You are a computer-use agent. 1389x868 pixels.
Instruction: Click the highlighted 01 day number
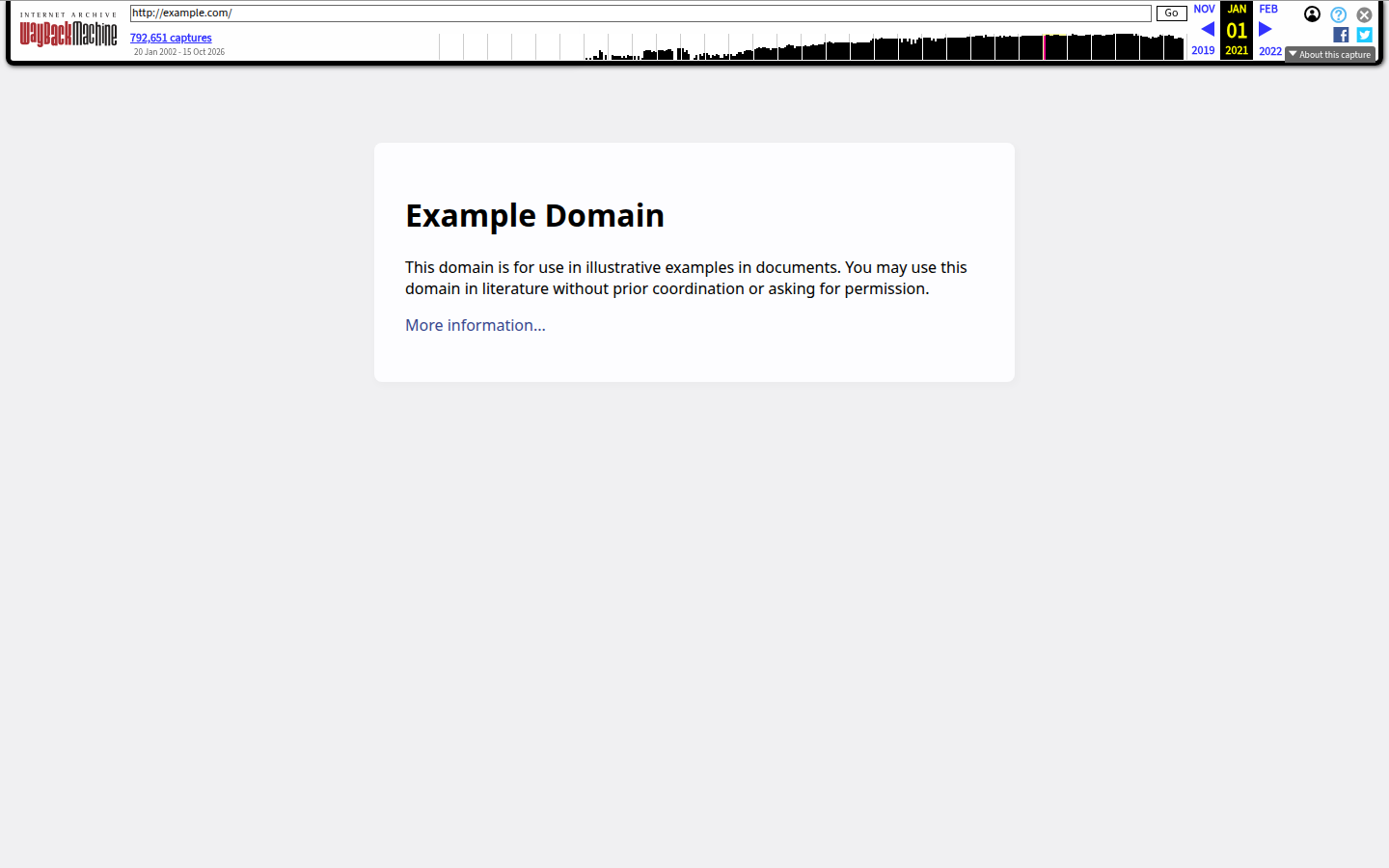[1237, 30]
